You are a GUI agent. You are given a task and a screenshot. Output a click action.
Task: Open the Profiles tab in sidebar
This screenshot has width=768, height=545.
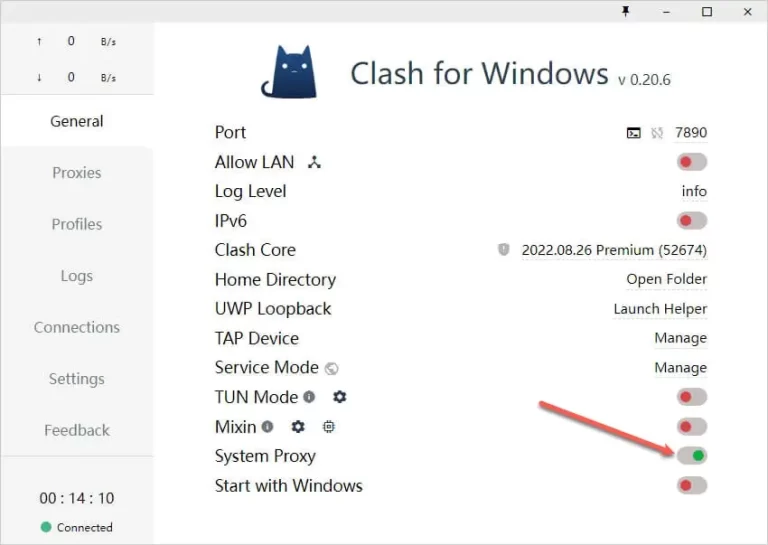pos(77,224)
